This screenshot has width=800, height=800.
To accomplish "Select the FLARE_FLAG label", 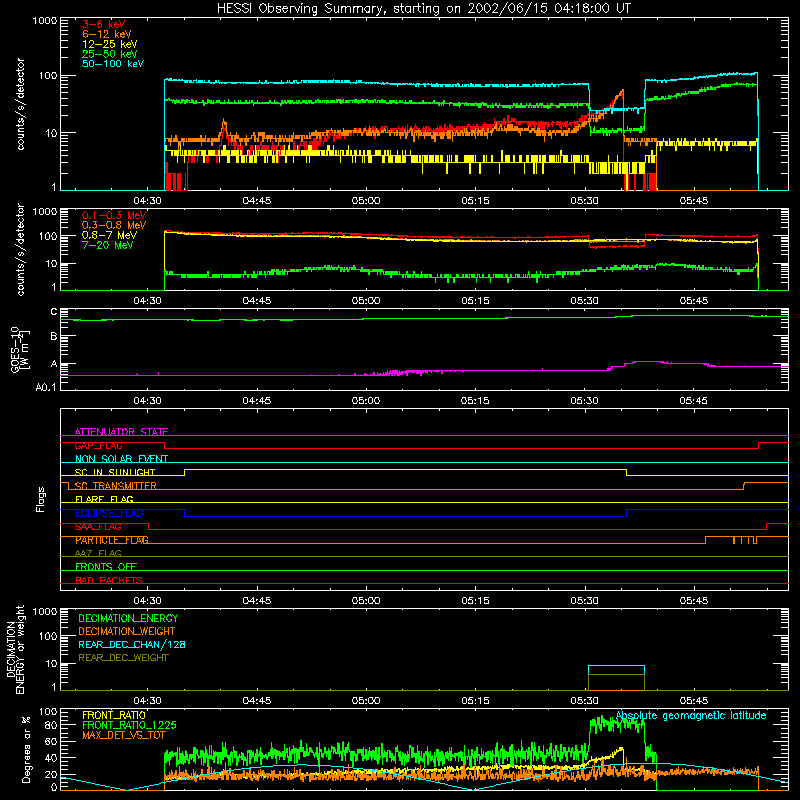I will coord(104,499).
